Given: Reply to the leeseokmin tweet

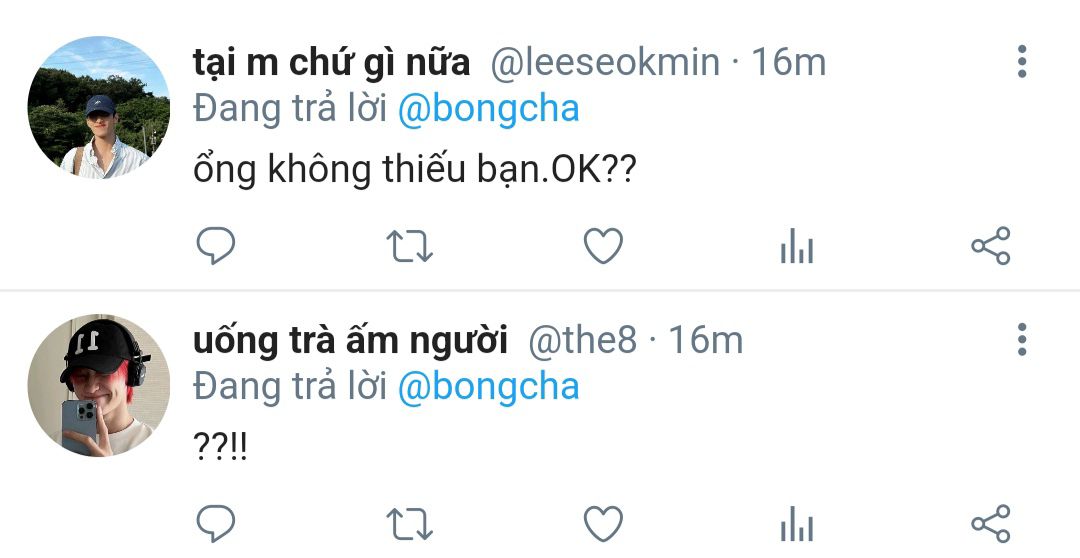Looking at the screenshot, I should [x=214, y=245].
